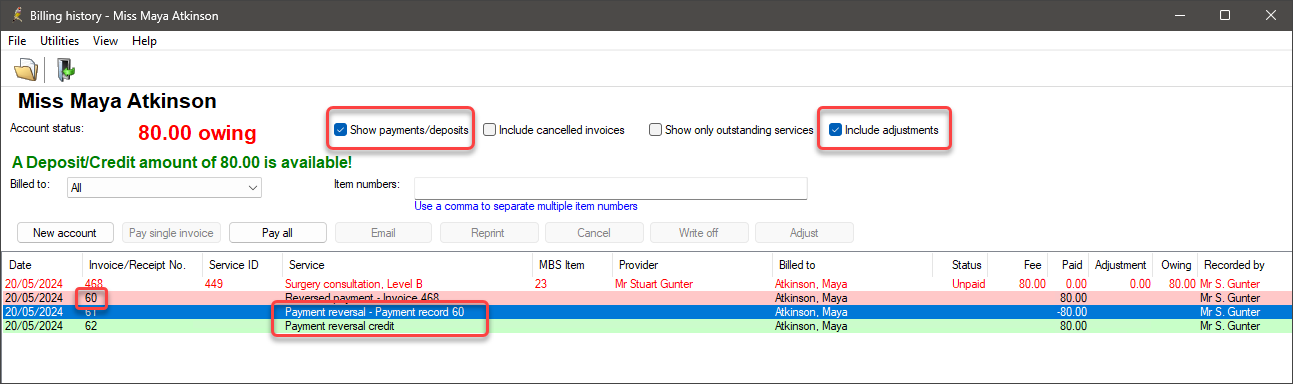Open the File menu
This screenshot has width=1293, height=384.
pyautogui.click(x=17, y=41)
